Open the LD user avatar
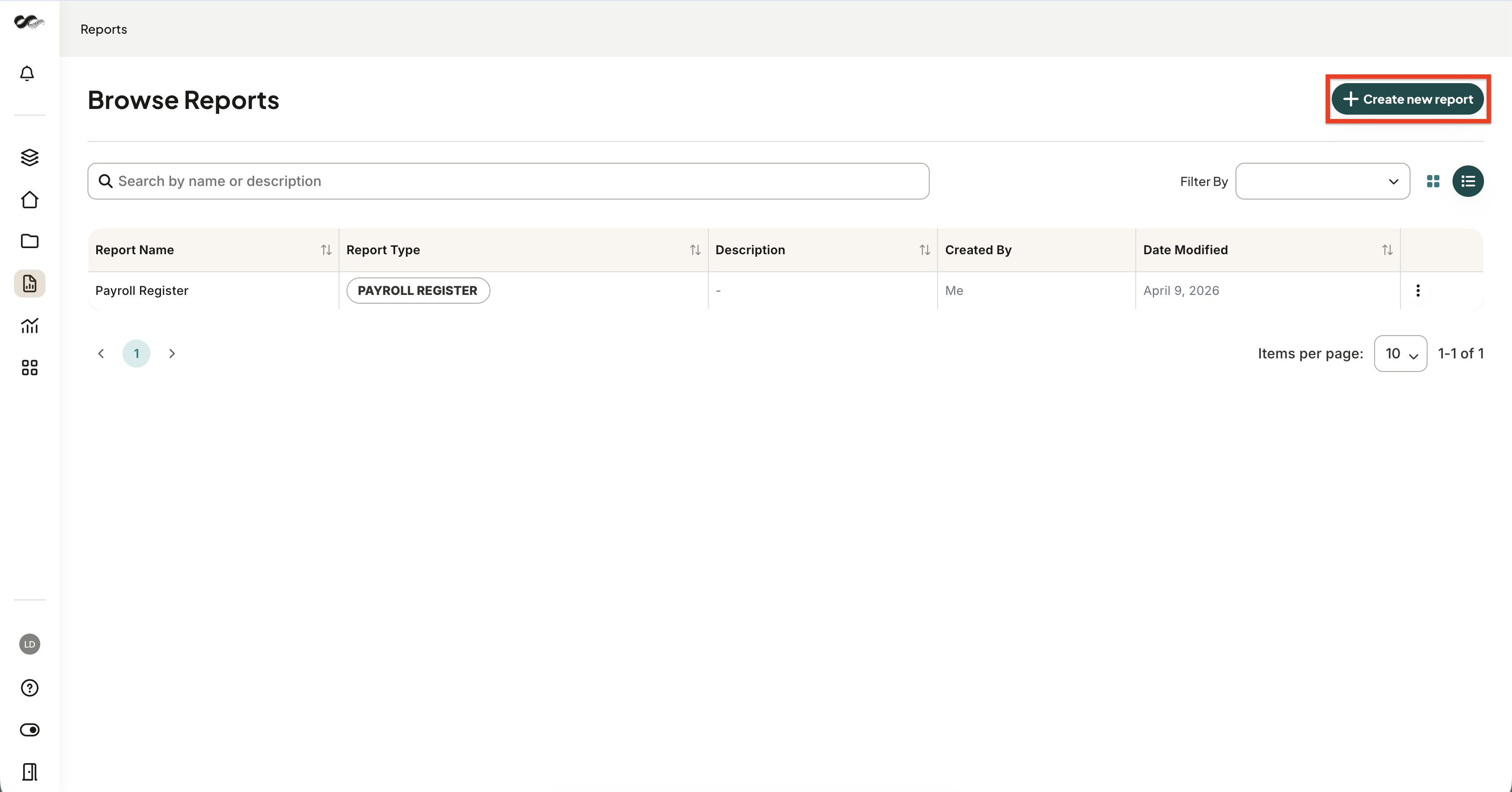1512x792 pixels. click(29, 644)
